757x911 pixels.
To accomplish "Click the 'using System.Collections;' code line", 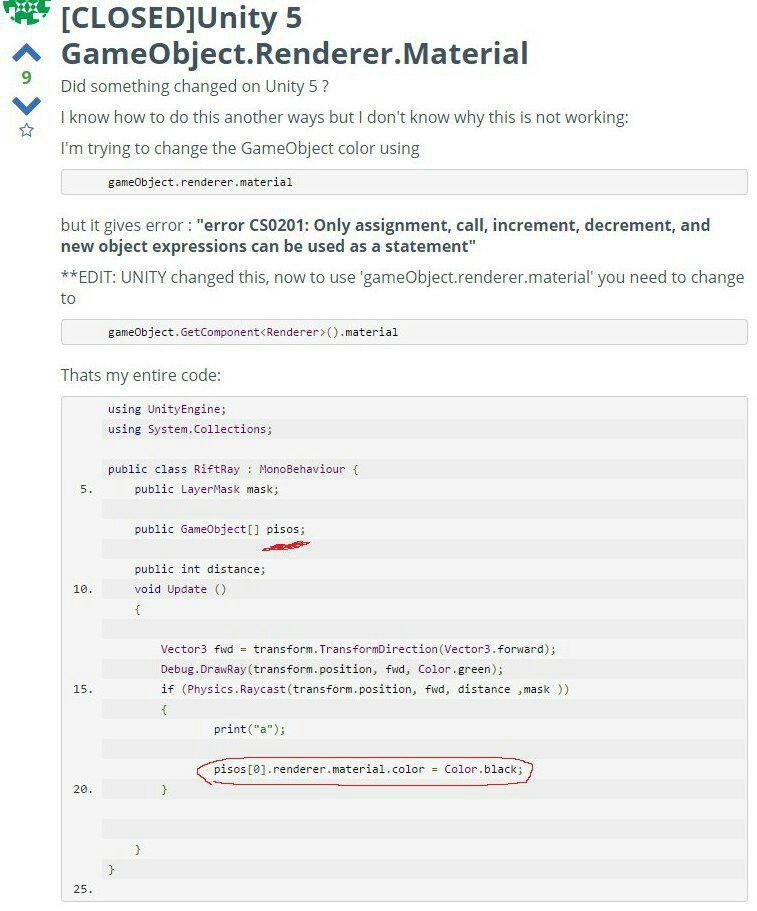I will (x=190, y=429).
